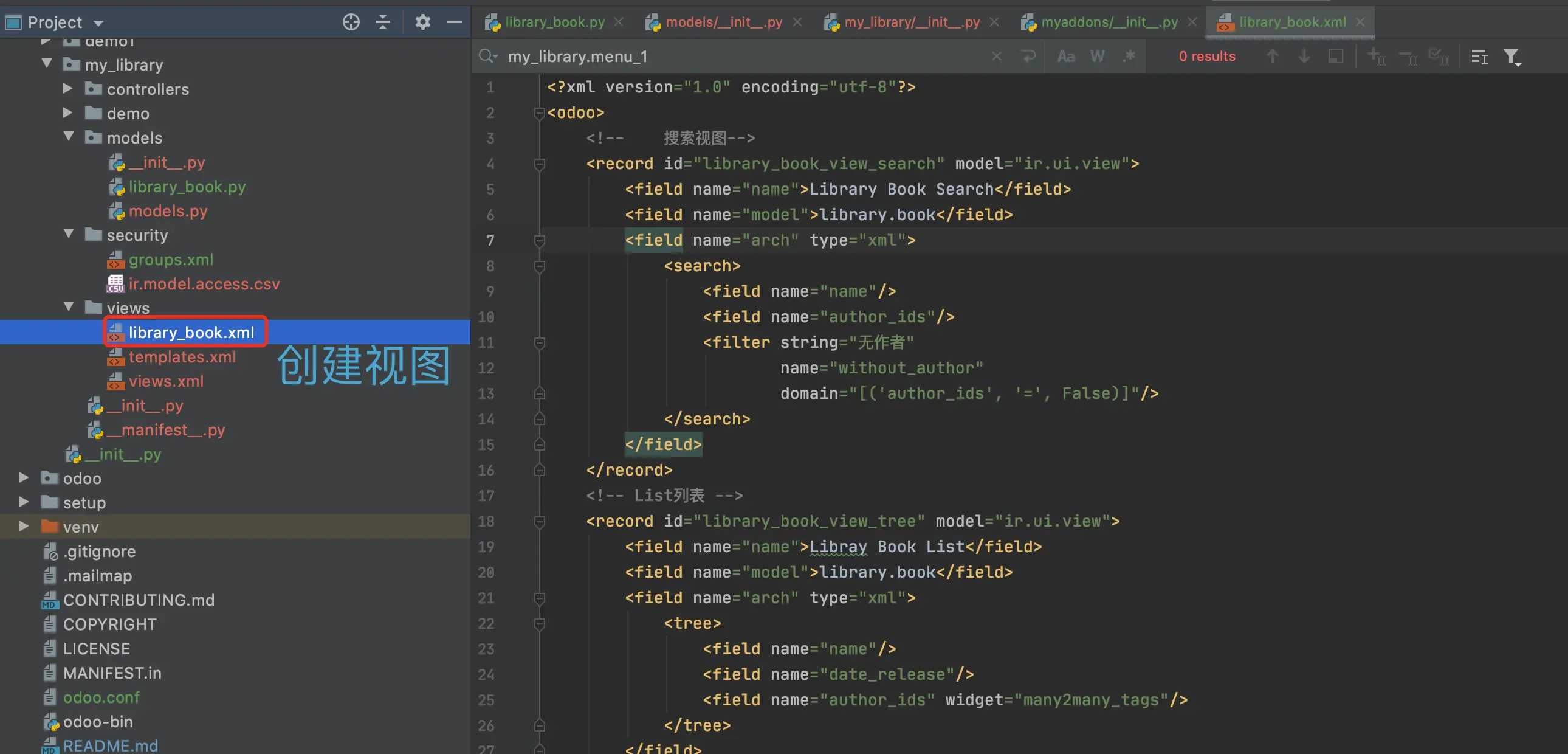Toggle Words (W) search option
This screenshot has width=1568, height=754.
(x=1097, y=57)
